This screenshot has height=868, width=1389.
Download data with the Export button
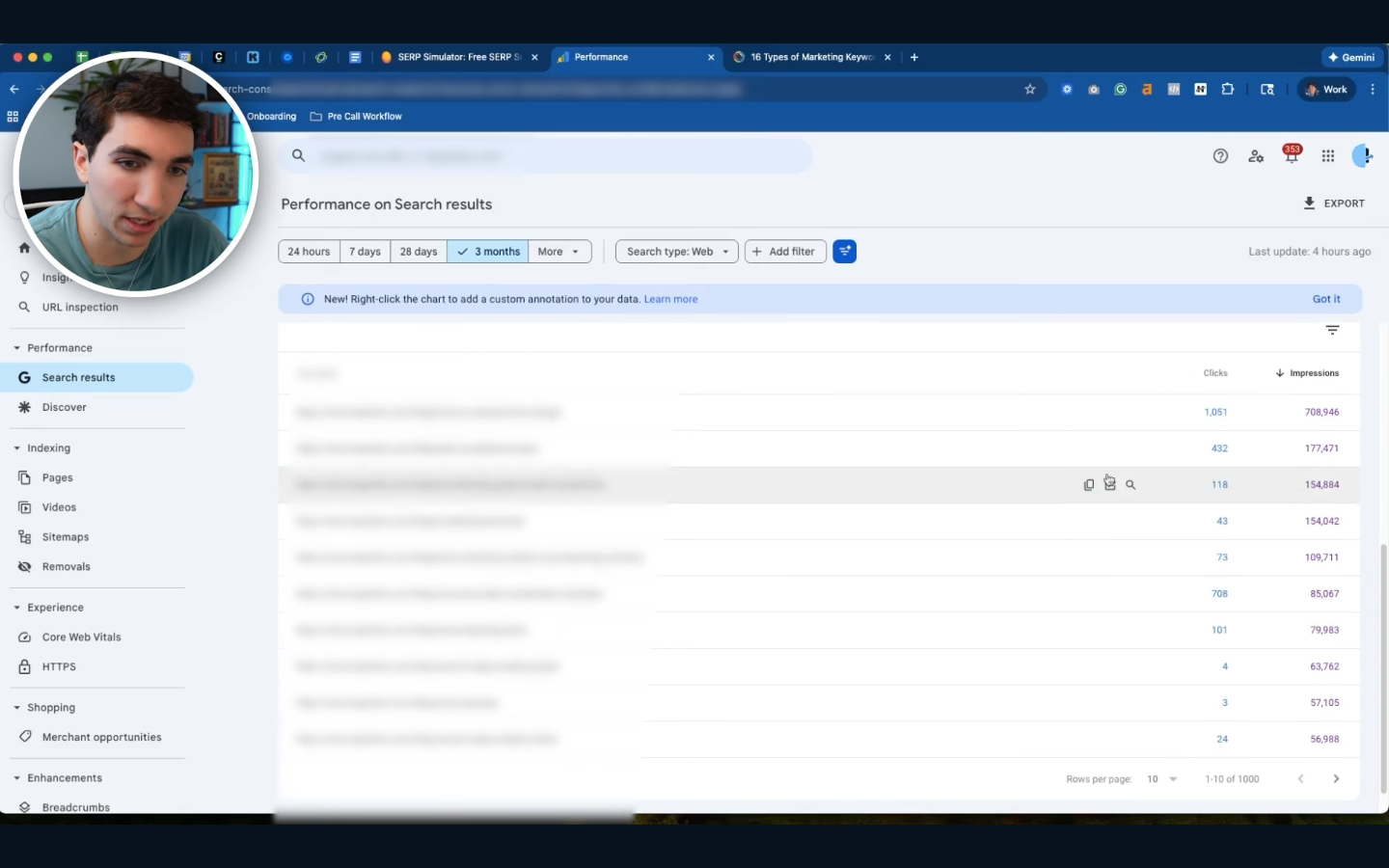[1334, 203]
